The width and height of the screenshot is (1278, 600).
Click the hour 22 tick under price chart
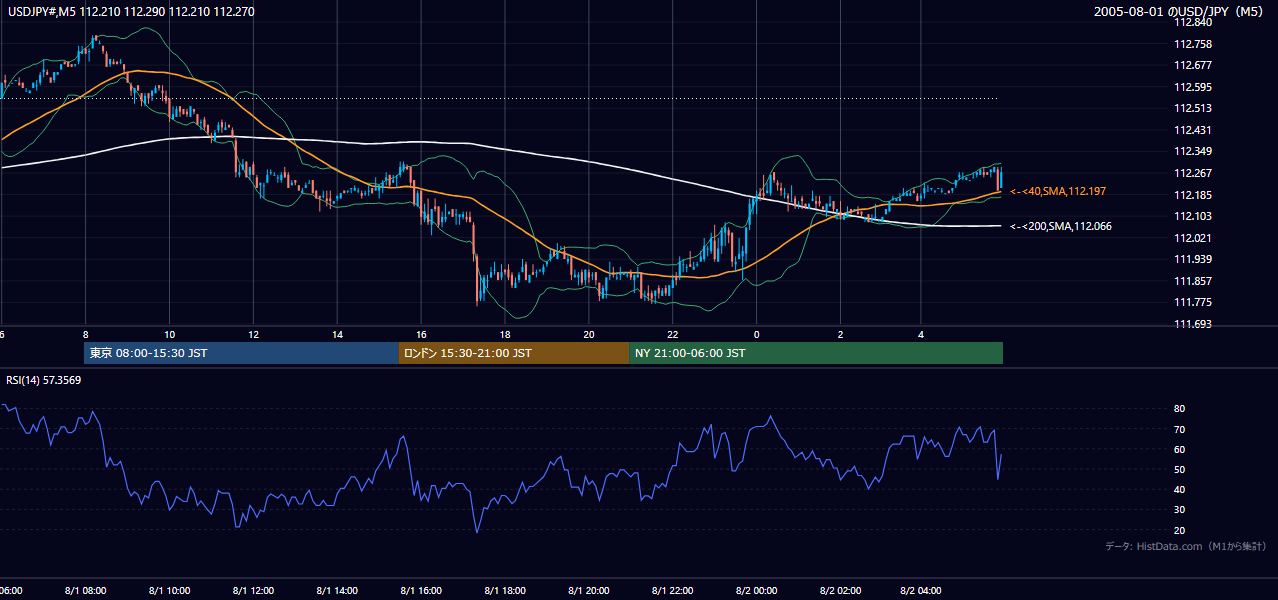673,335
